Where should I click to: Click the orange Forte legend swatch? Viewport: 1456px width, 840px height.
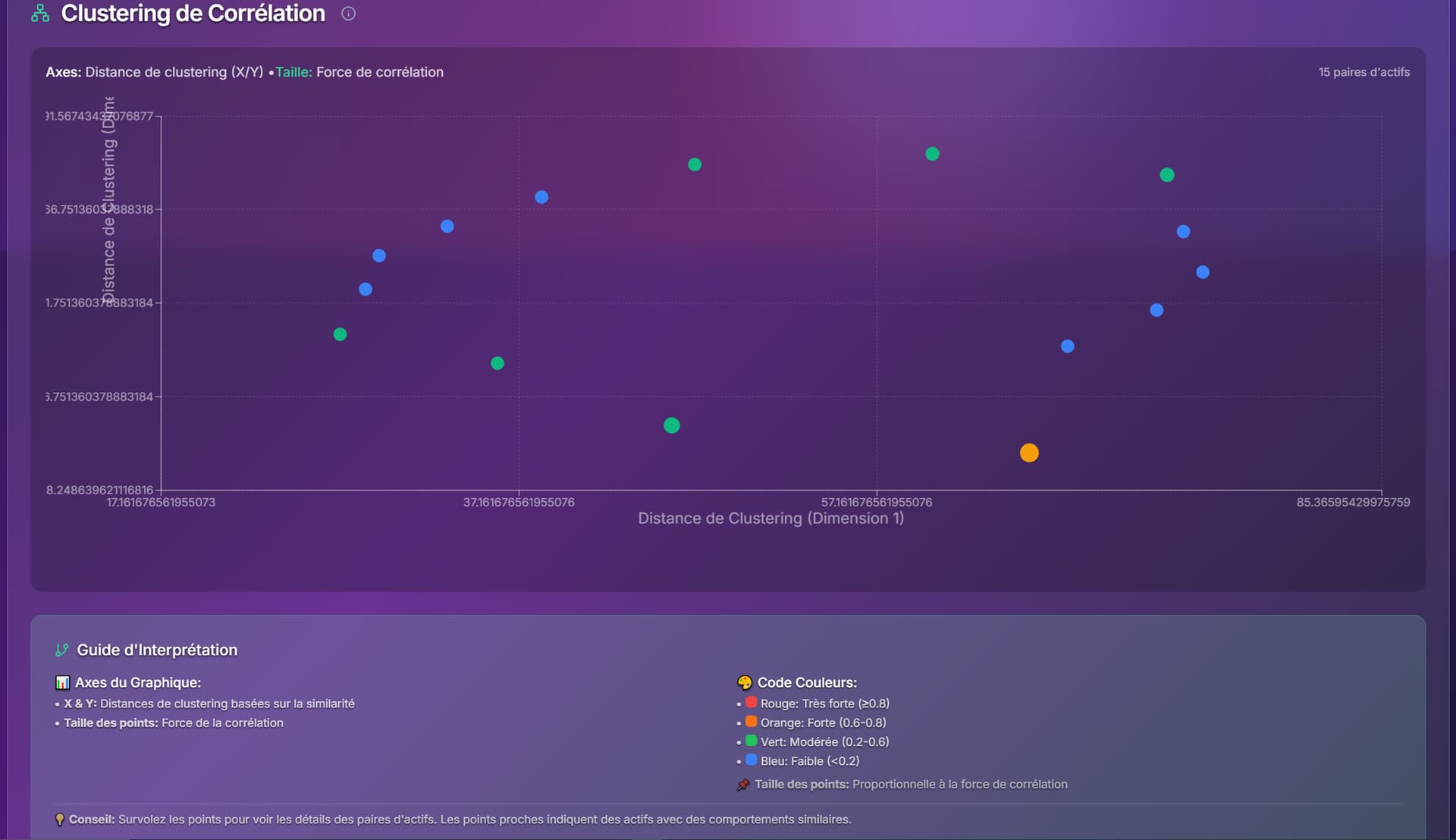[x=751, y=722]
